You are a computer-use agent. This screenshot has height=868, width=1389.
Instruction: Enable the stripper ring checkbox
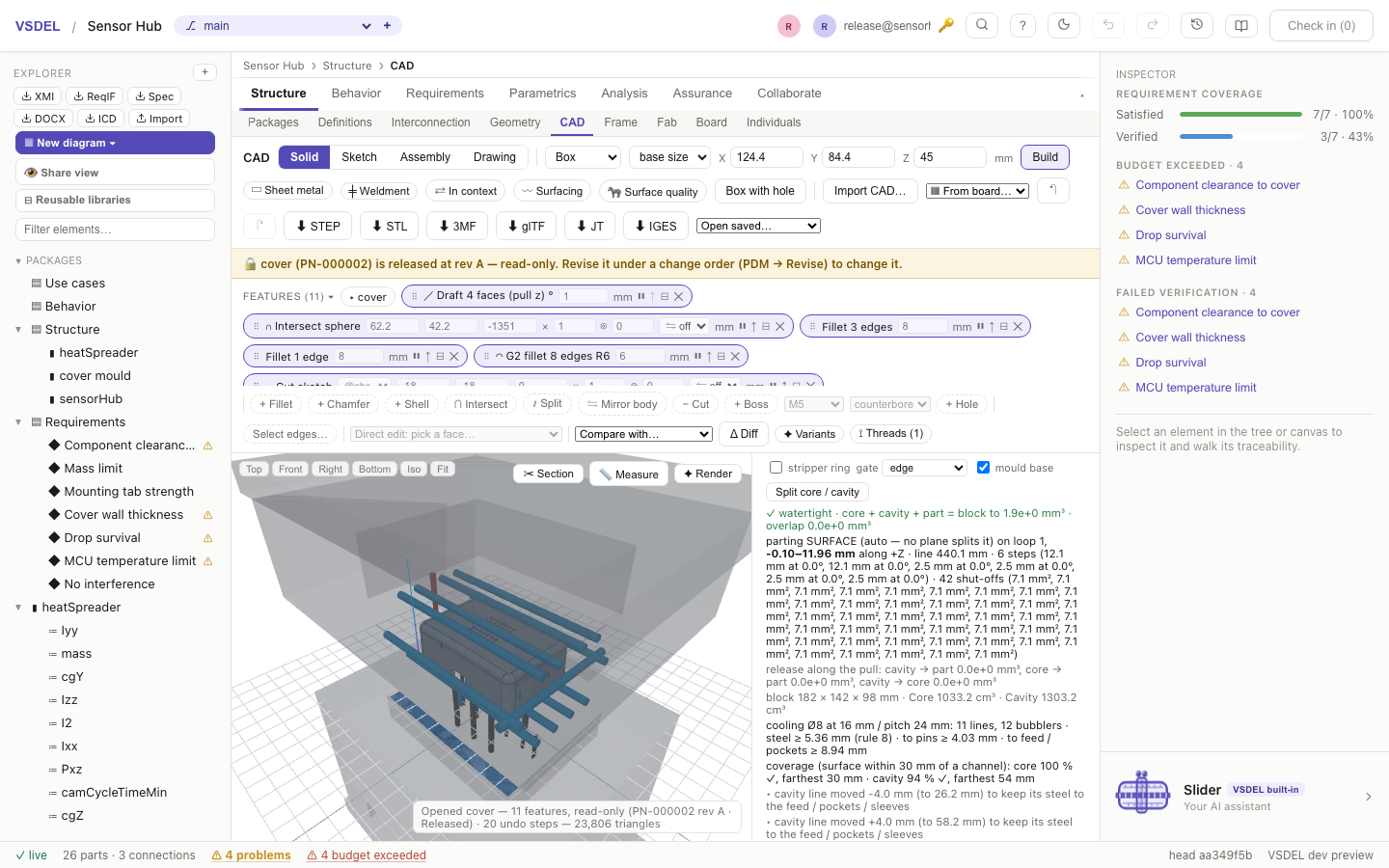pos(776,468)
